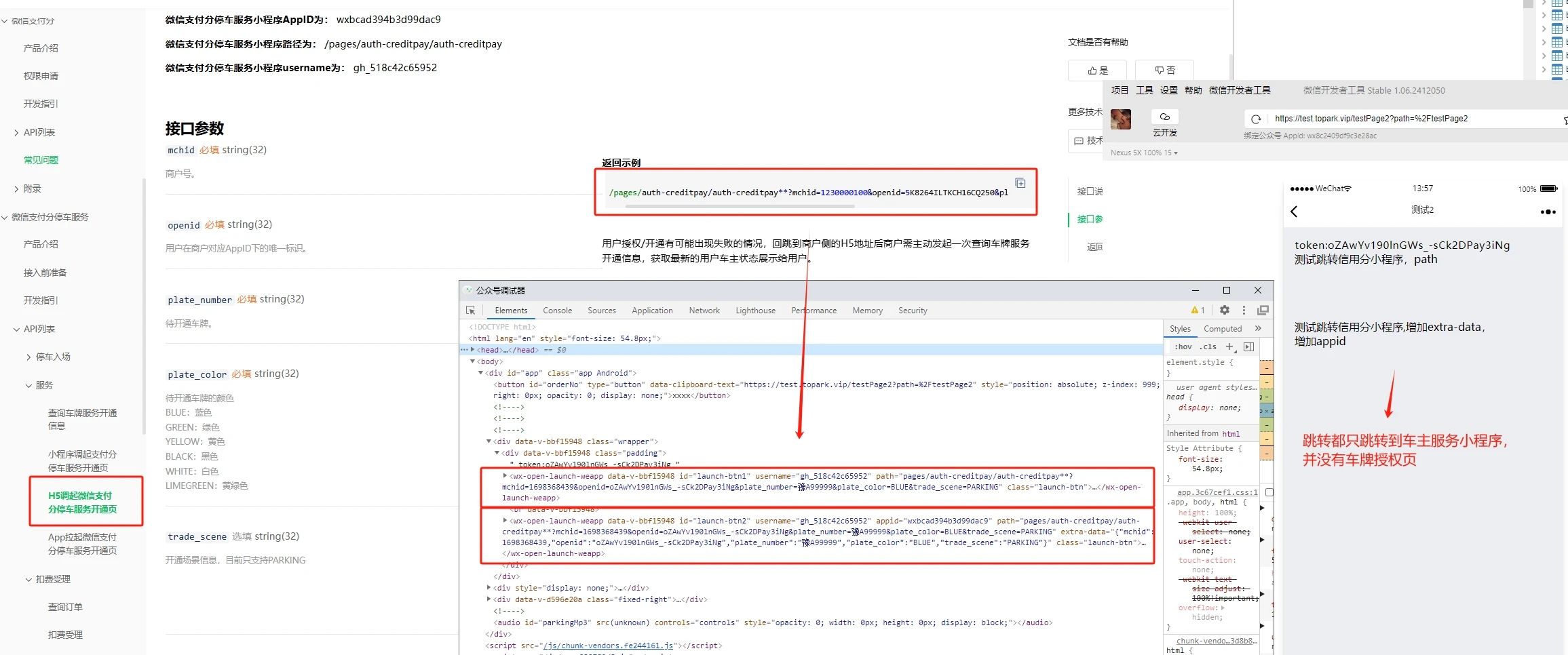Collapse 服务 sidebar group
1568x655 pixels.
pyautogui.click(x=28, y=385)
